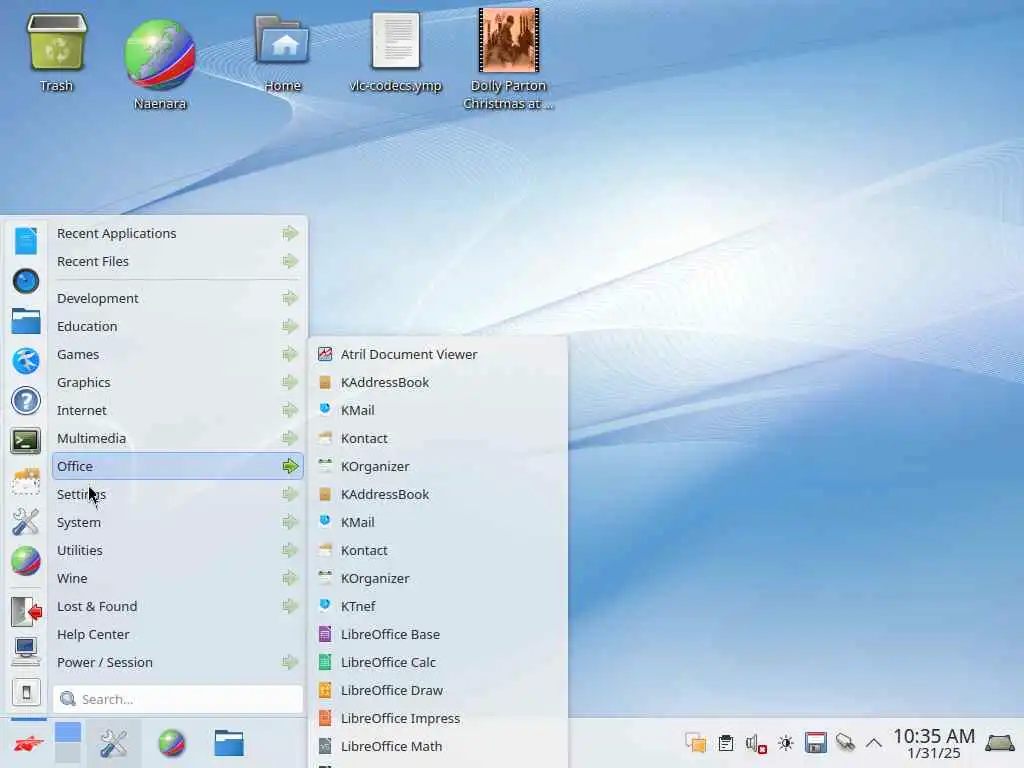Open brightness tray icon
The image size is (1024, 768).
786,743
